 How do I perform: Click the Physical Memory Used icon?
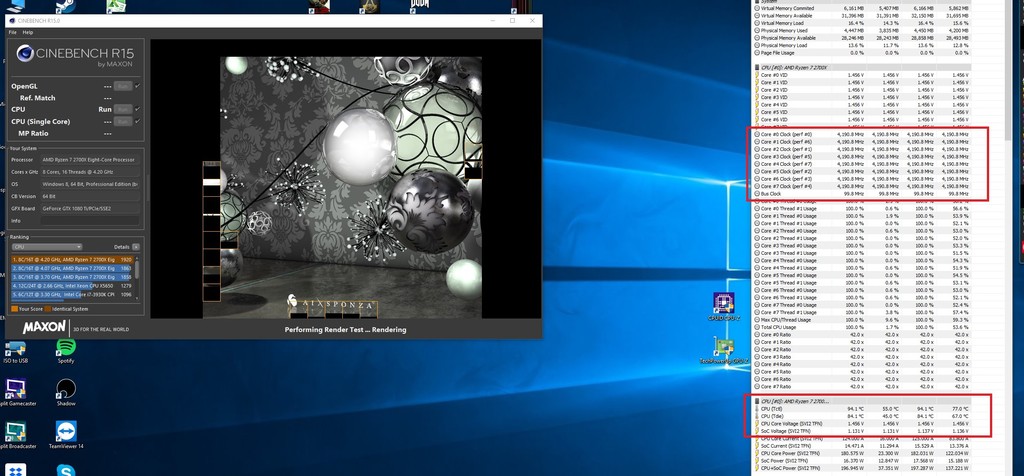[x=757, y=30]
